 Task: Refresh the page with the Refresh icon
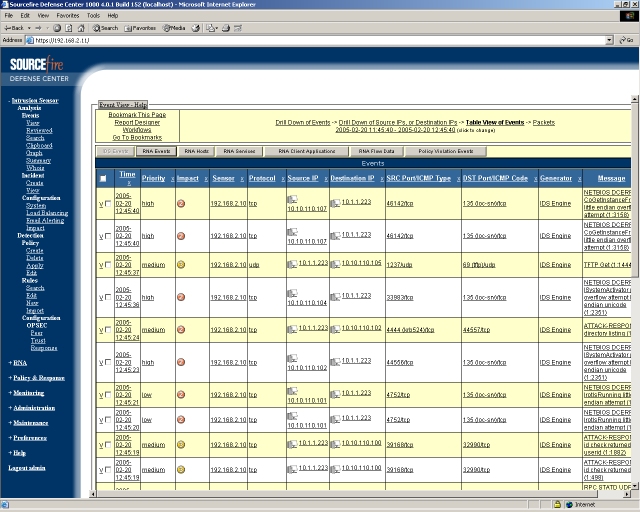coord(69,28)
